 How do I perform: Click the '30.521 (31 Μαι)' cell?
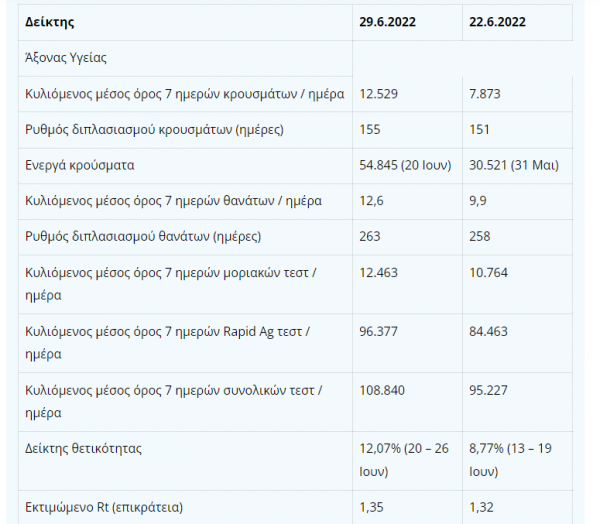(513, 165)
